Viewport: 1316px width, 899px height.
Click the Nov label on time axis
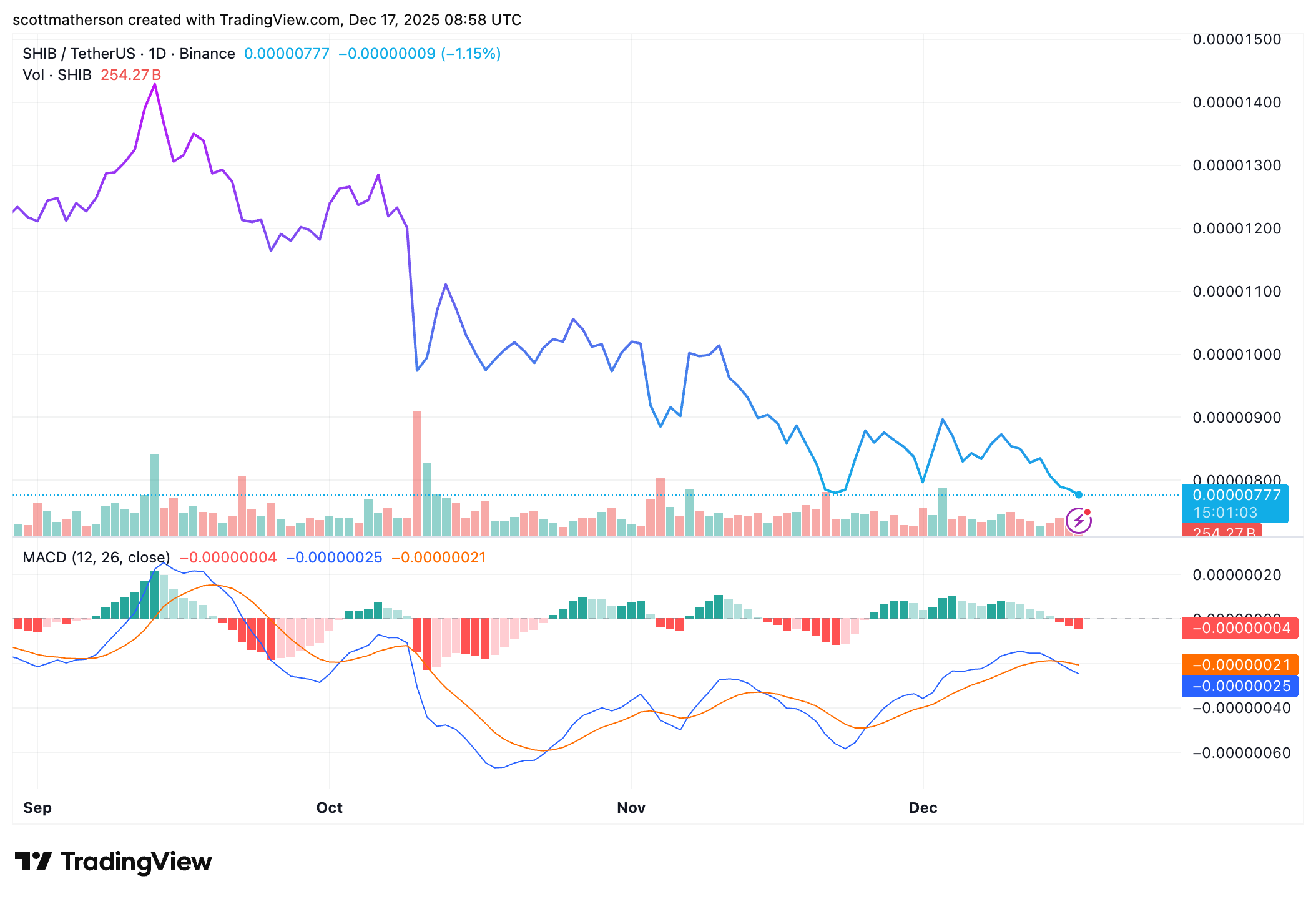click(631, 808)
